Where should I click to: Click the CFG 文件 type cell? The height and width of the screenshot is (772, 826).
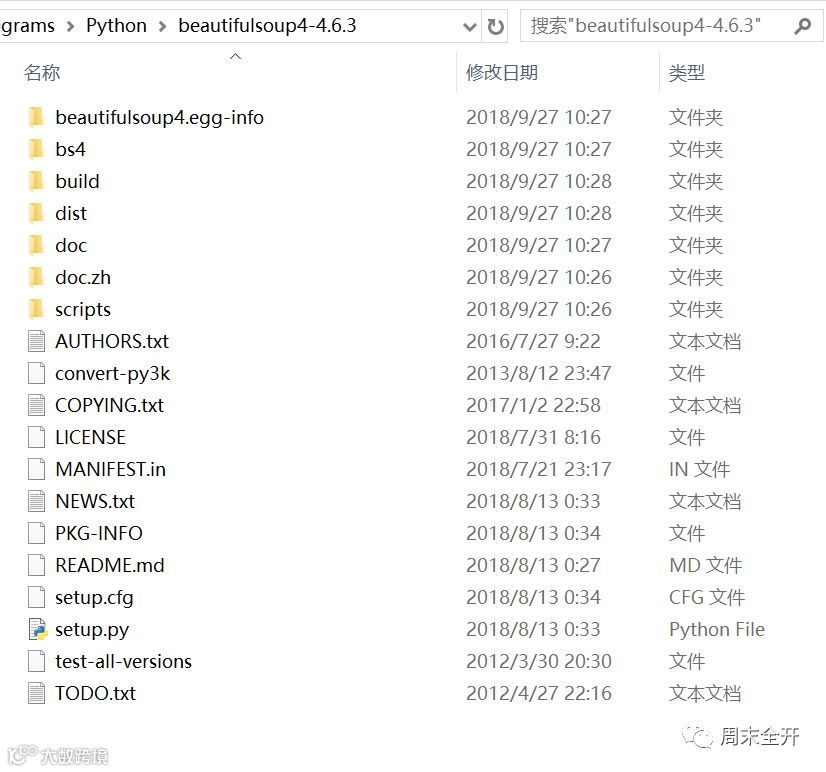(x=707, y=597)
